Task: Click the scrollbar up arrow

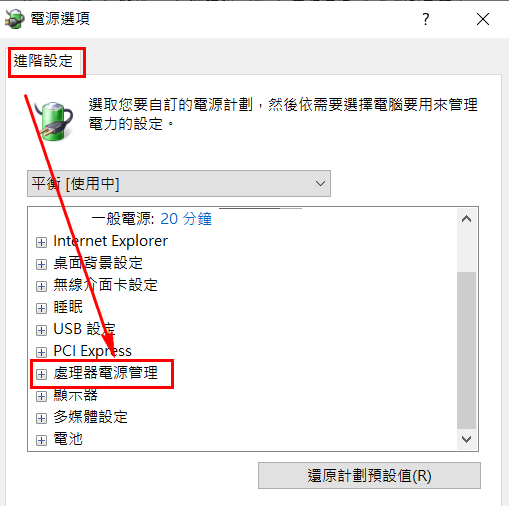Action: click(x=466, y=219)
